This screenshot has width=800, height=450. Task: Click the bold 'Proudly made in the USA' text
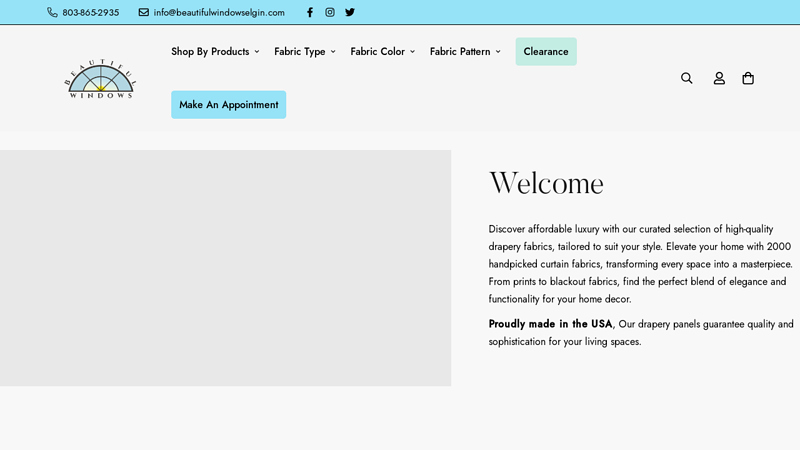click(x=550, y=324)
